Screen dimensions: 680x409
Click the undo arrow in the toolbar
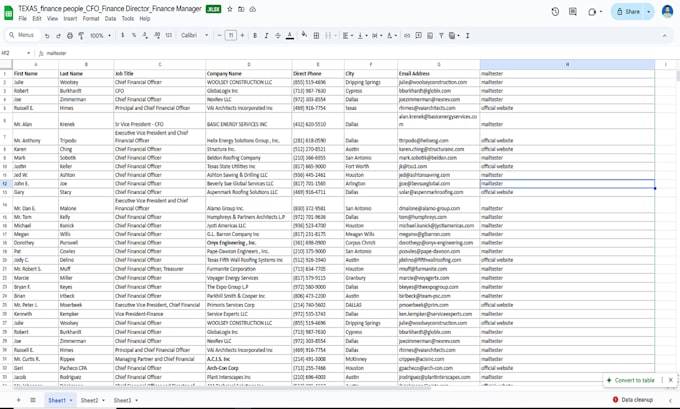47,36
